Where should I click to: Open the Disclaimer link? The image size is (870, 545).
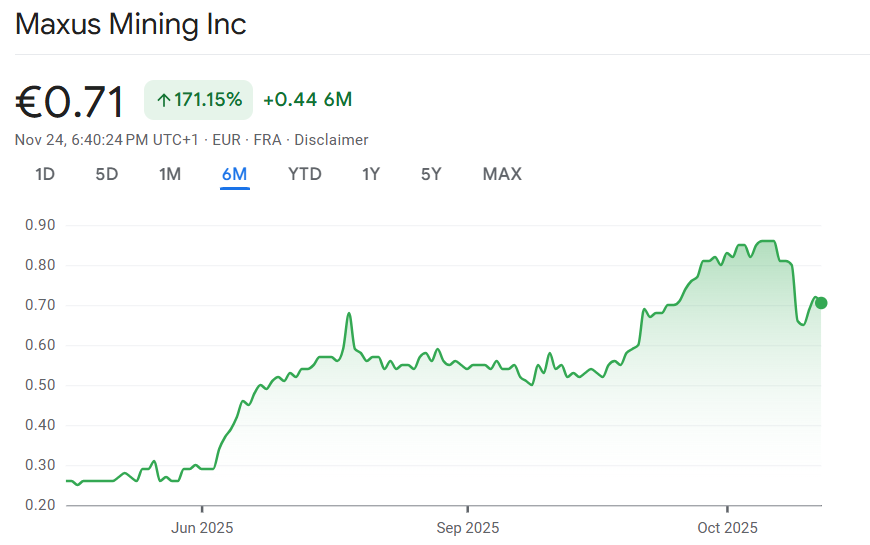click(331, 140)
